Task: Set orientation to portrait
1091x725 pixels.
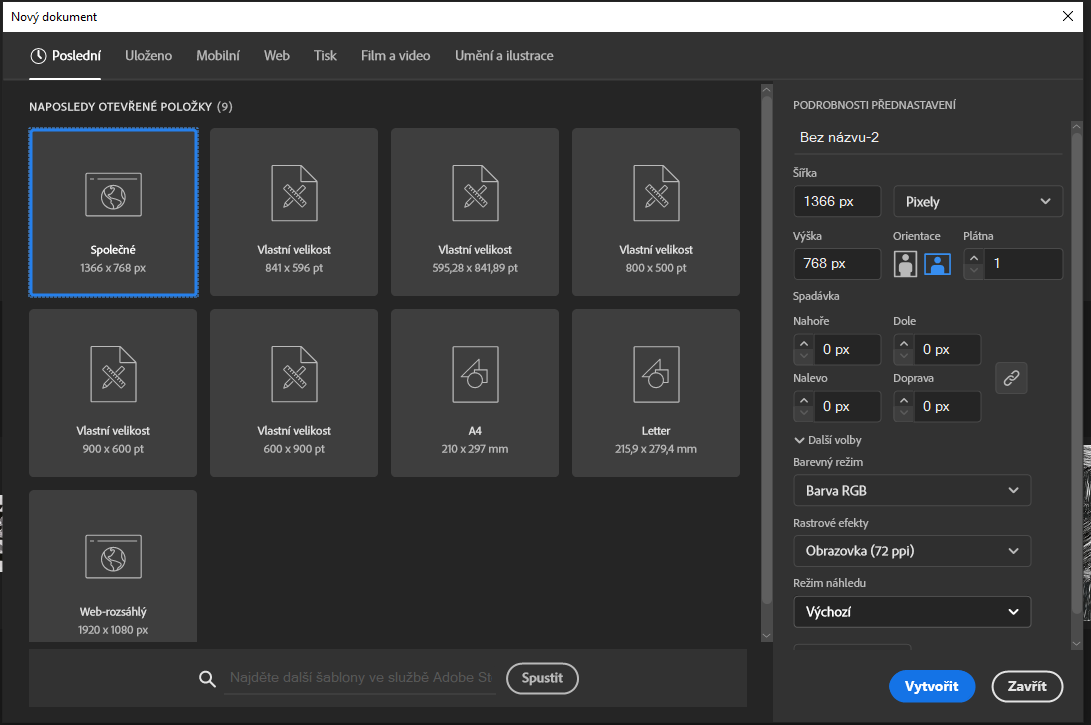Action: [x=906, y=264]
